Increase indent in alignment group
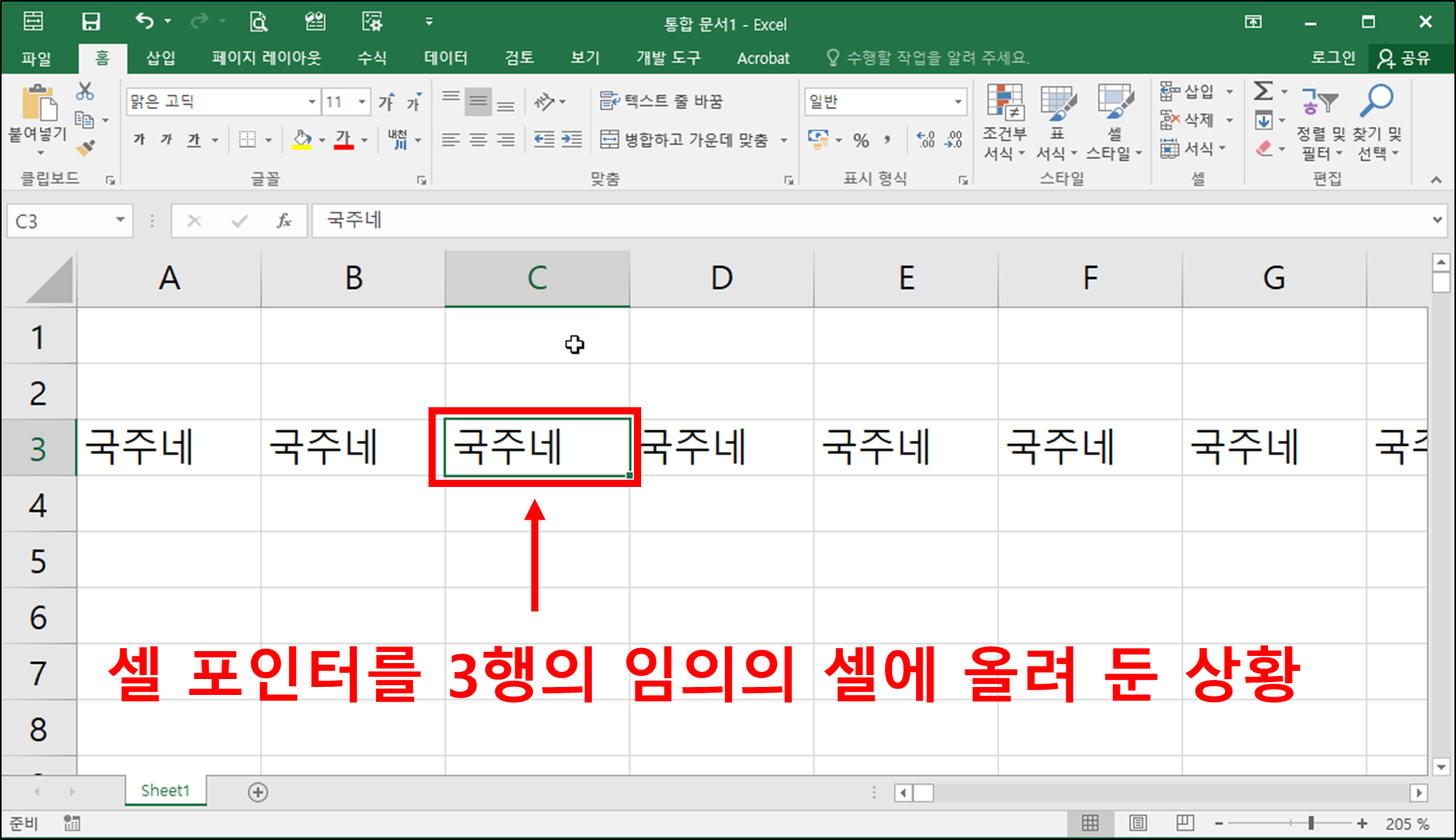 [x=572, y=140]
